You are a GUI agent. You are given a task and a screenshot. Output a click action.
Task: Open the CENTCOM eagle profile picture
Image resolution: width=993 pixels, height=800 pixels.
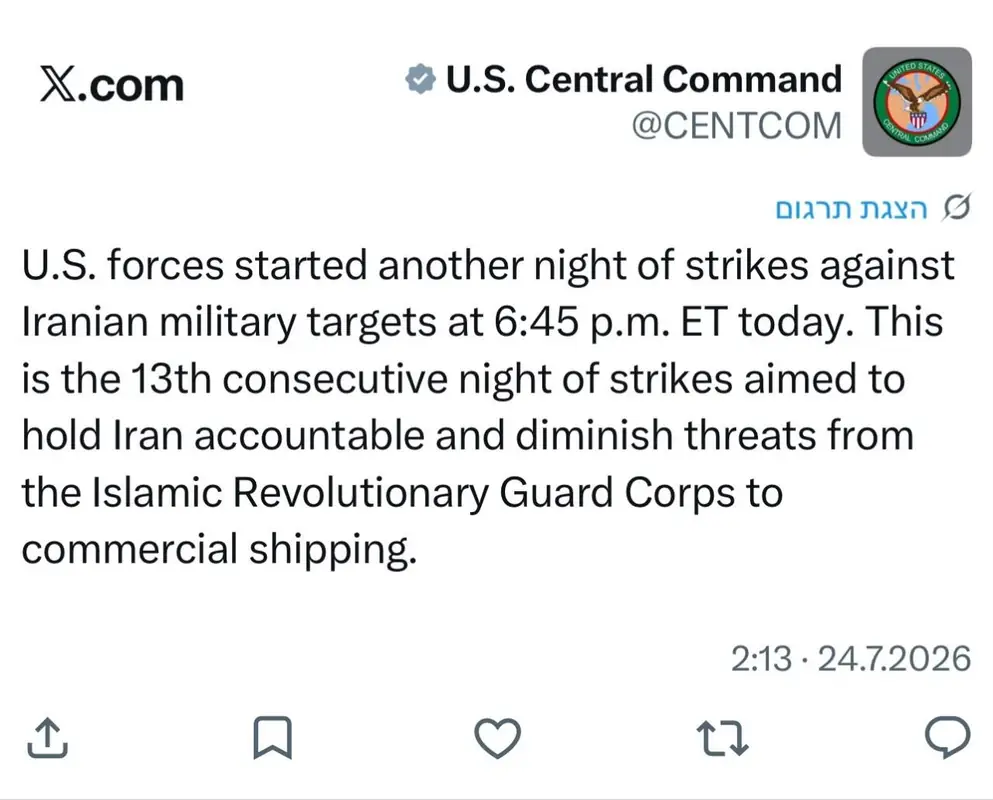click(917, 101)
